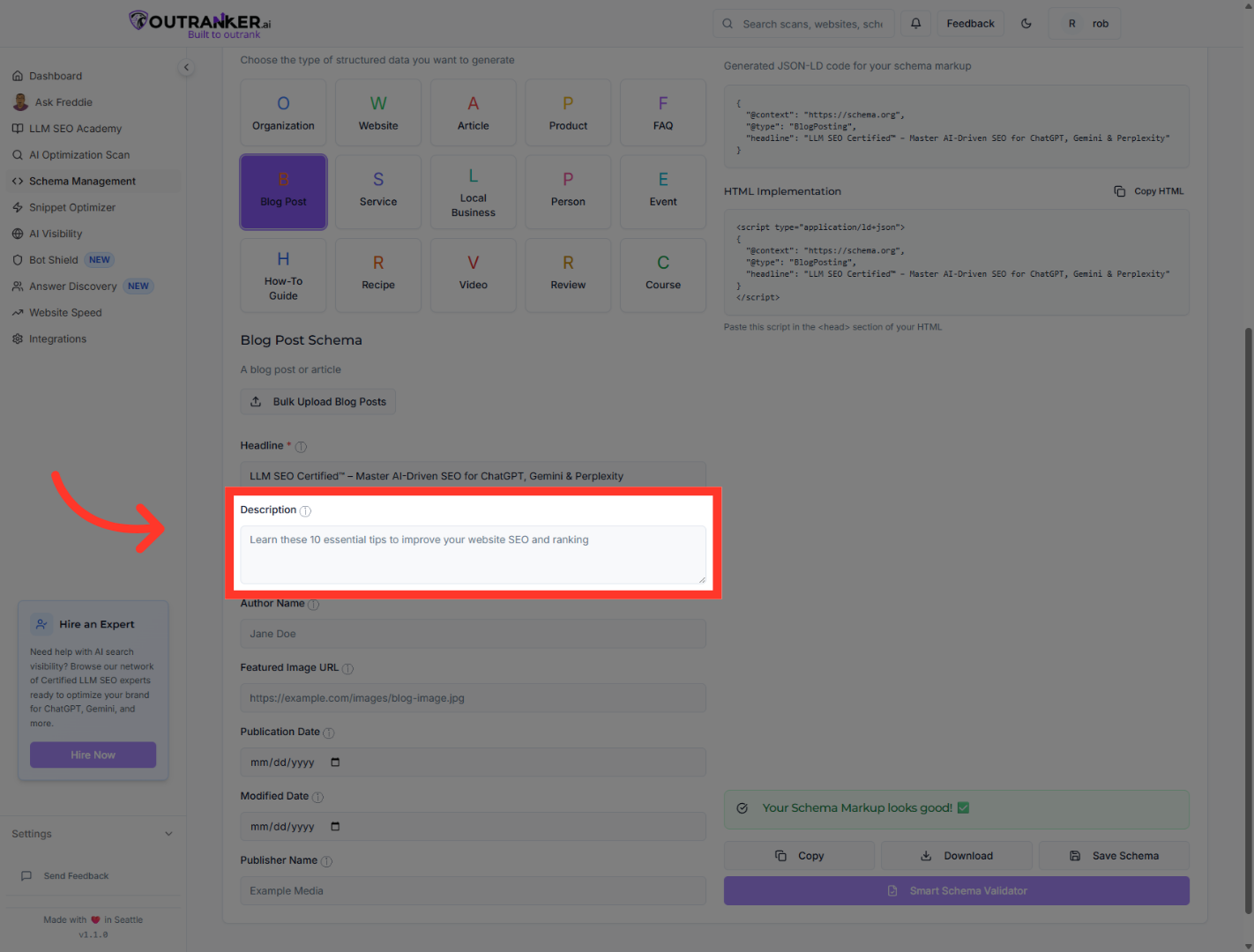
Task: Select the Organization schema type
Action: click(283, 113)
